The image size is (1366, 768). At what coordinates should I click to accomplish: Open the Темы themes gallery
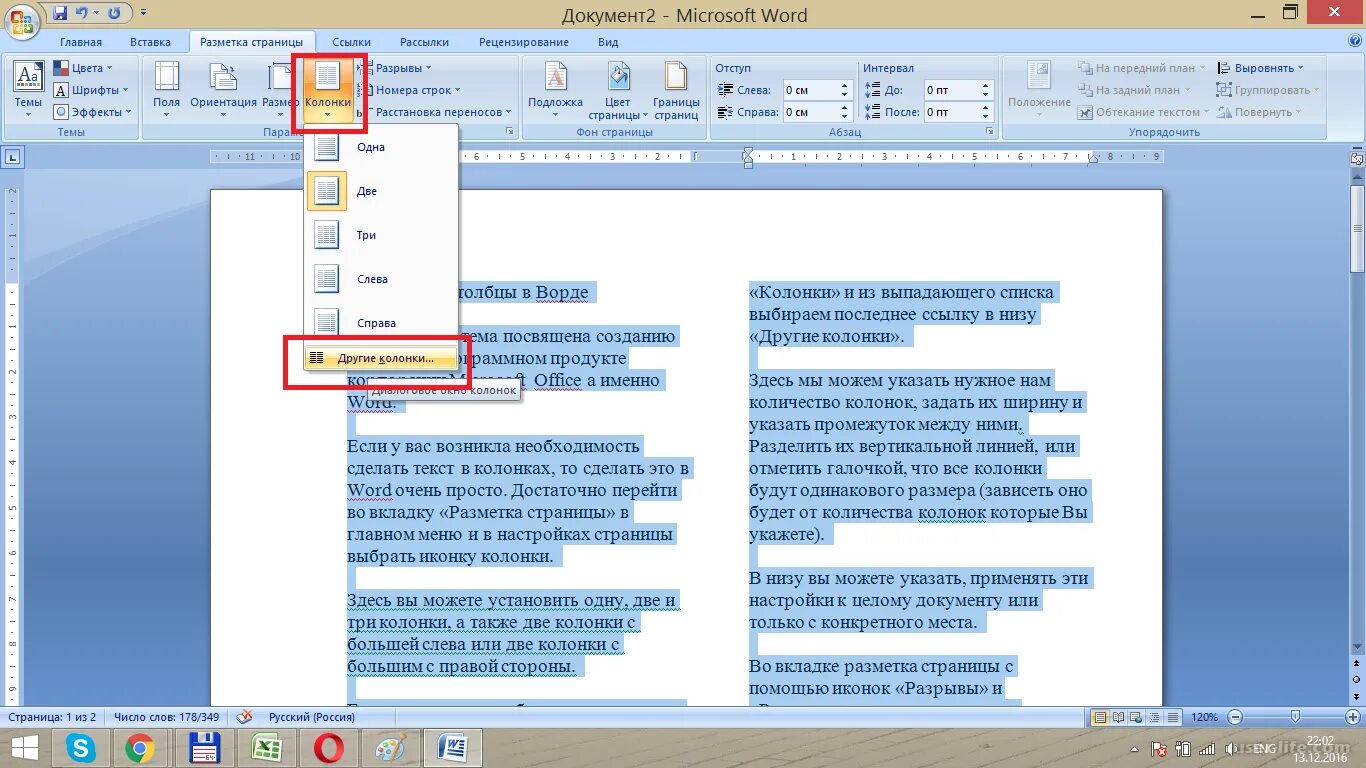coord(28,89)
